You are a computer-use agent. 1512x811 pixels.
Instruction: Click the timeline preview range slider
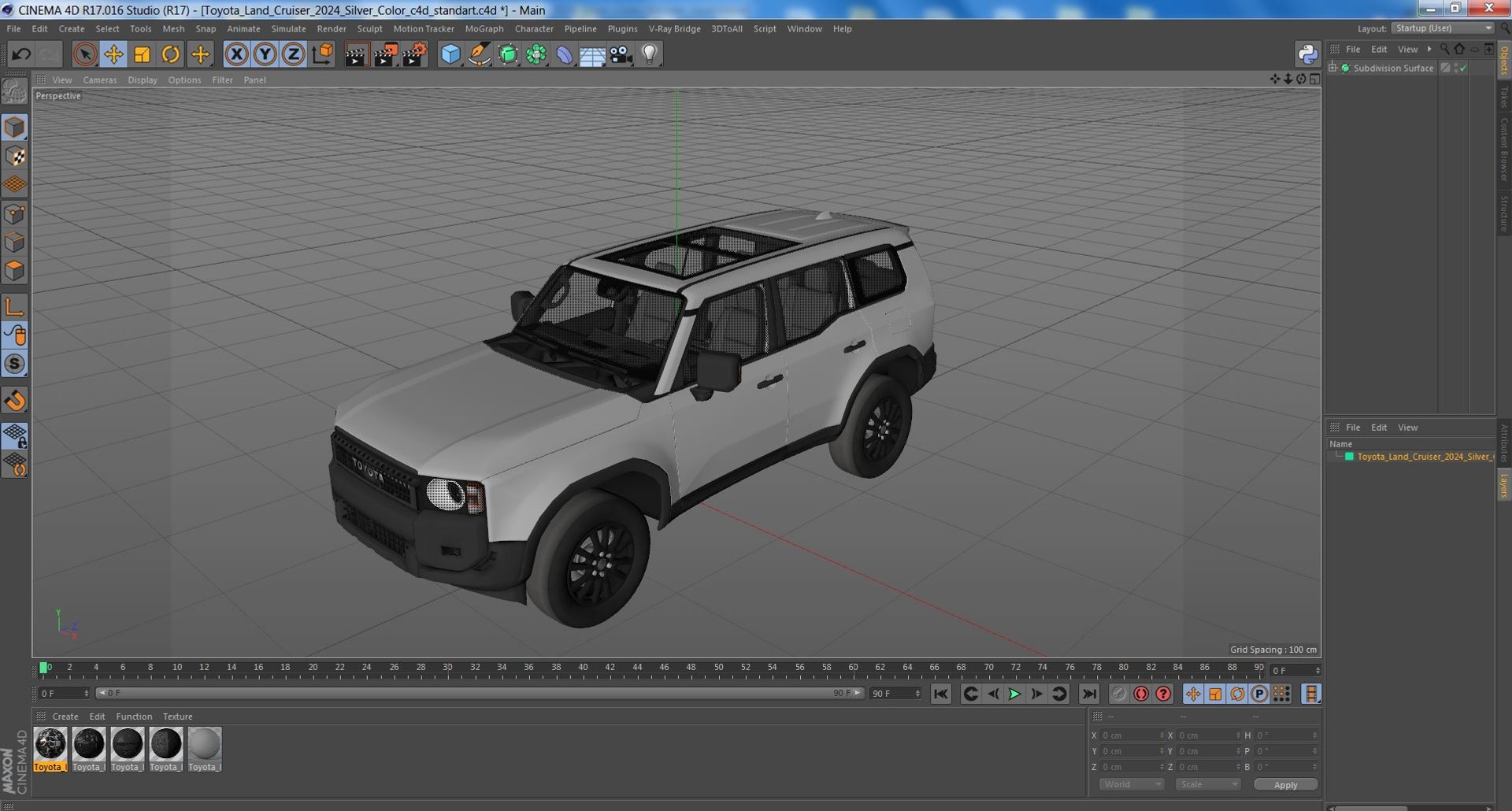point(479,694)
